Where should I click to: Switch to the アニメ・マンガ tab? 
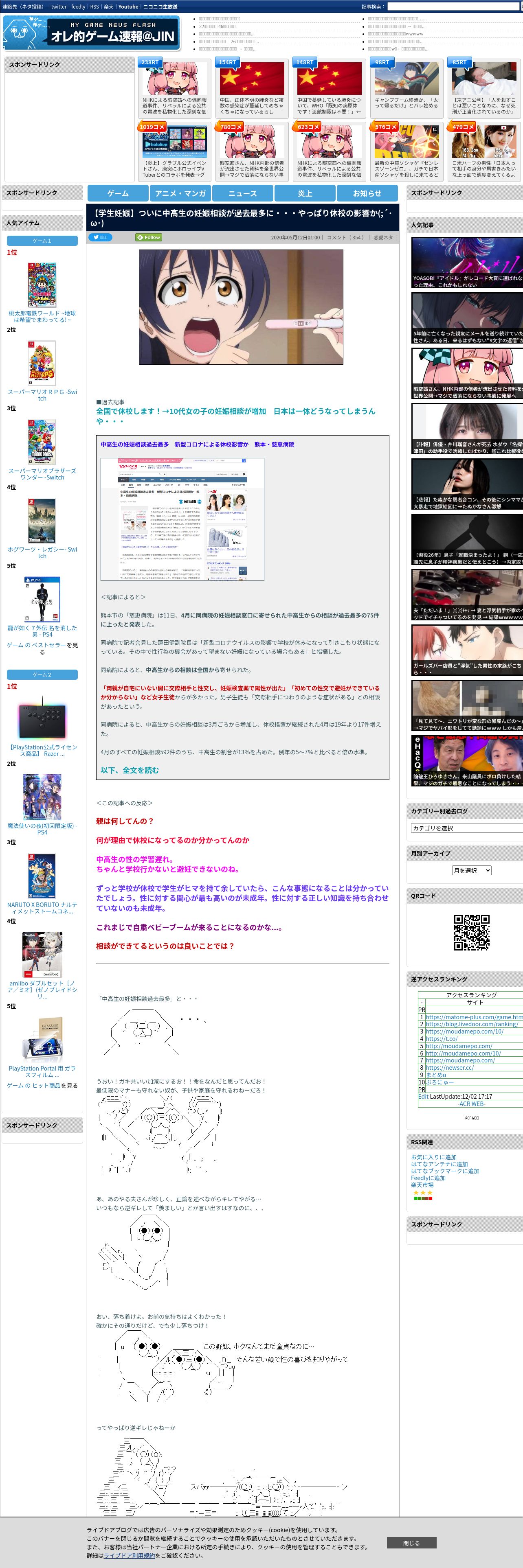click(180, 193)
